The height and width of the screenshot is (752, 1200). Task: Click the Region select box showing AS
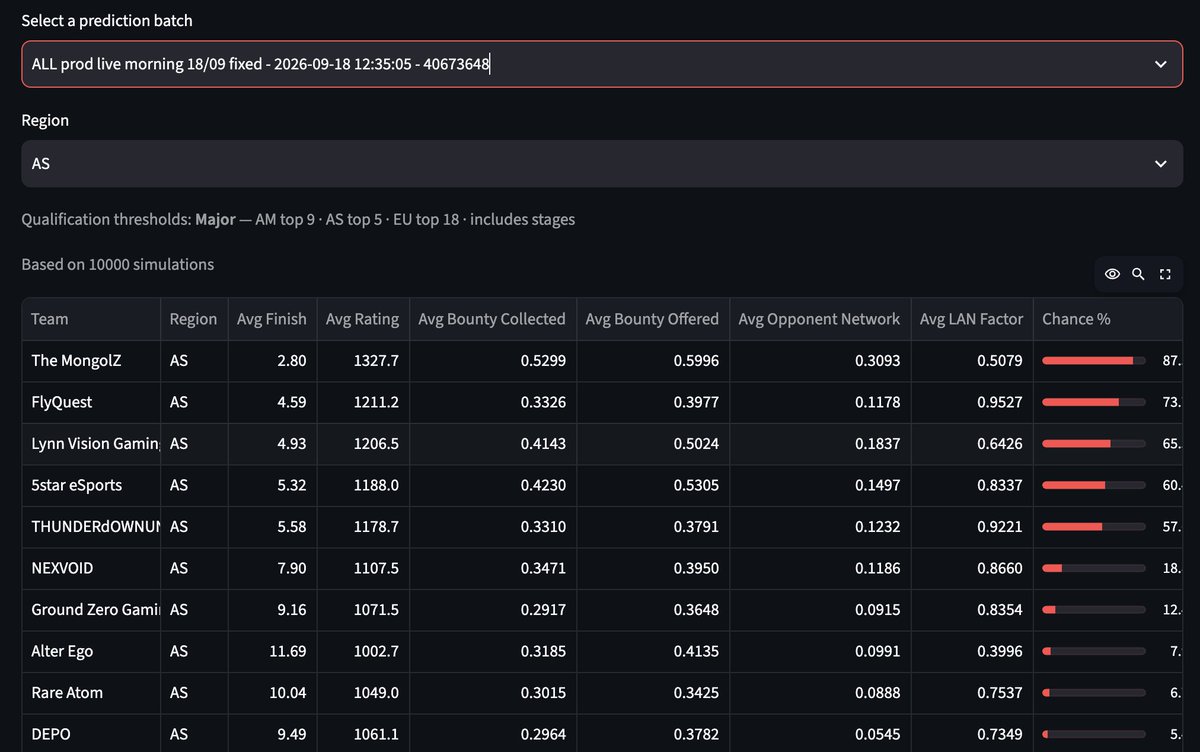[x=602, y=163]
